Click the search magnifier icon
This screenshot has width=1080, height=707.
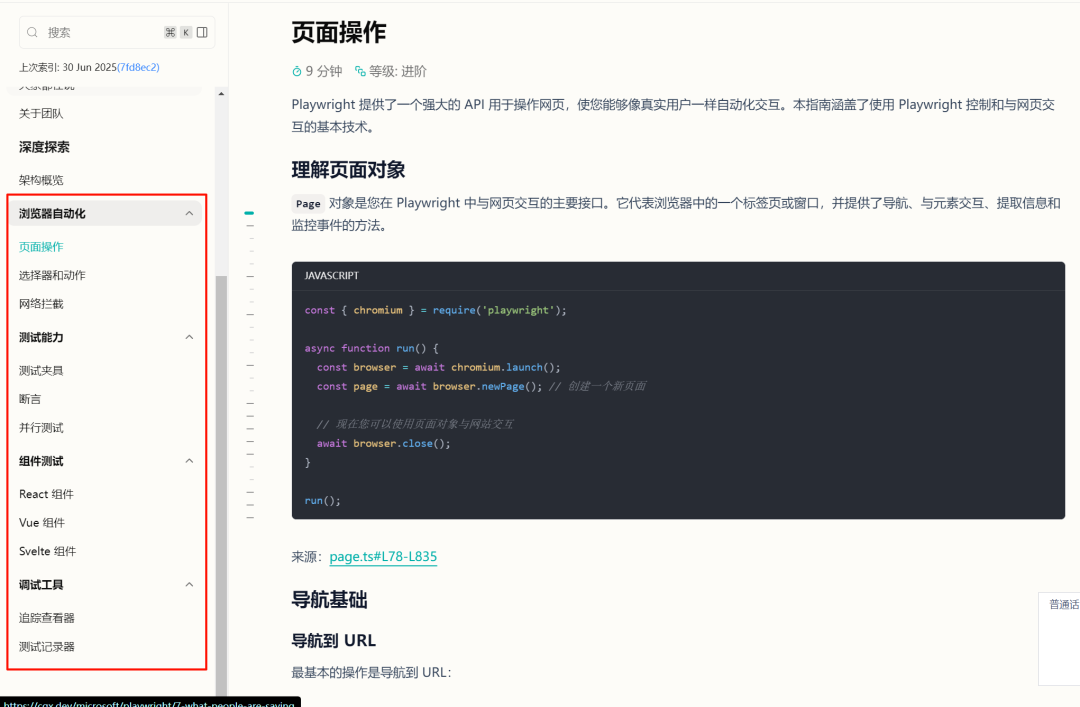32,32
